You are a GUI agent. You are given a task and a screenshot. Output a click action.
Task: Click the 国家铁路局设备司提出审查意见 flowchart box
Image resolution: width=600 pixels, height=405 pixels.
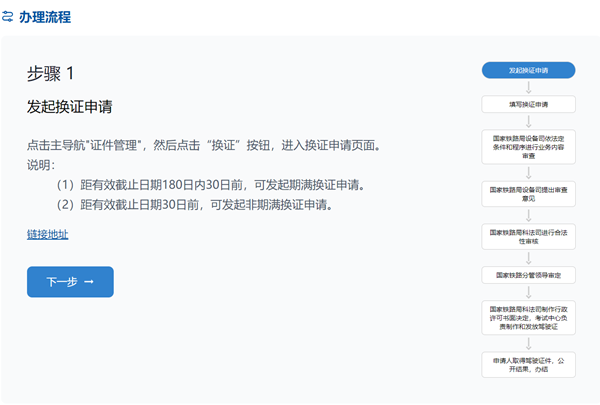point(528,192)
